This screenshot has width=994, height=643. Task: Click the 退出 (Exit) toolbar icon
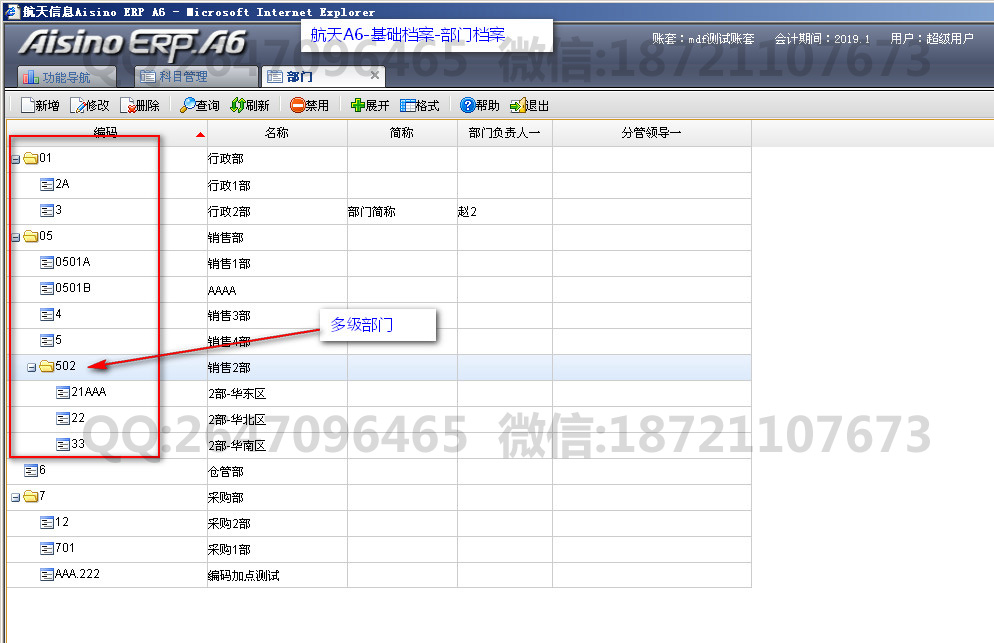517,106
